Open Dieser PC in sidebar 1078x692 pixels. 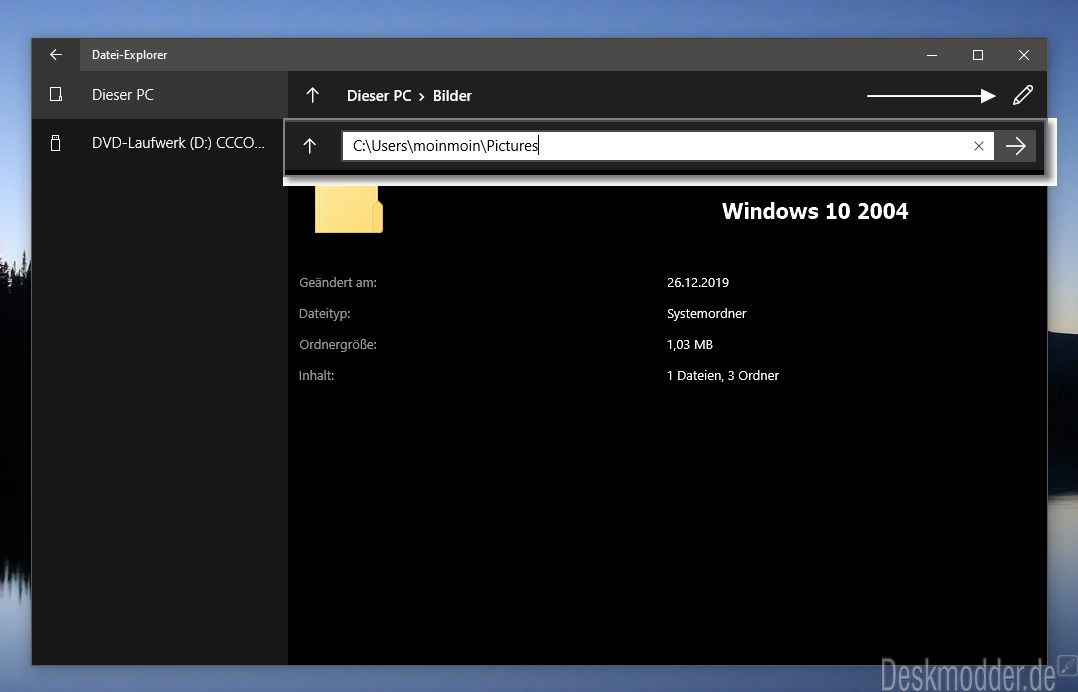tap(160, 95)
